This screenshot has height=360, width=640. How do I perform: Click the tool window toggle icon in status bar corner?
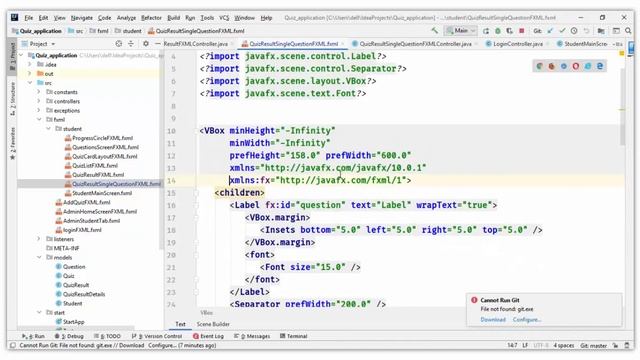coord(13,346)
